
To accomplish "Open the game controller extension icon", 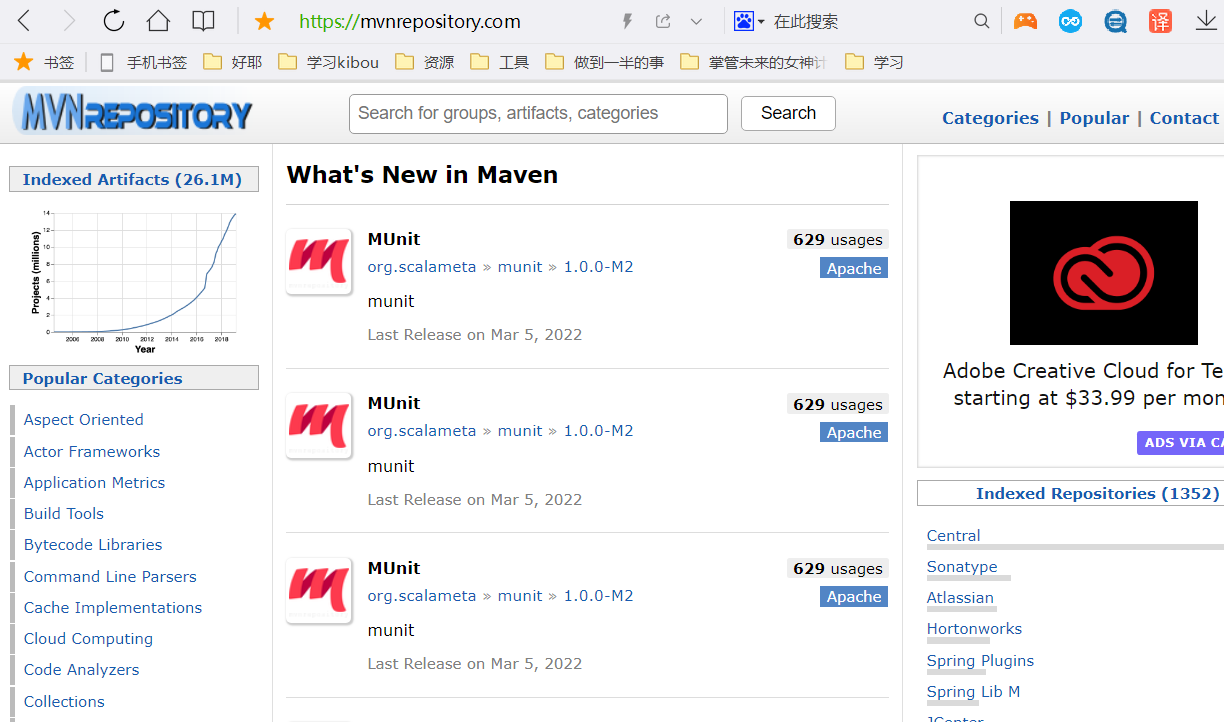I will pyautogui.click(x=1025, y=21).
